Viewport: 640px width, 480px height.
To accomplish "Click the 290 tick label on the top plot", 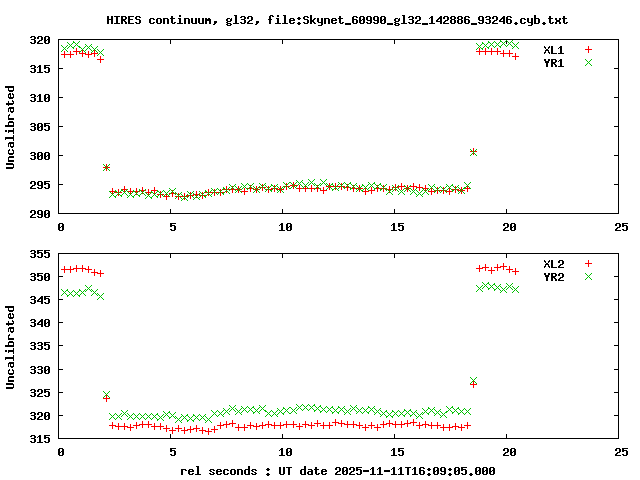I will coord(40,214).
